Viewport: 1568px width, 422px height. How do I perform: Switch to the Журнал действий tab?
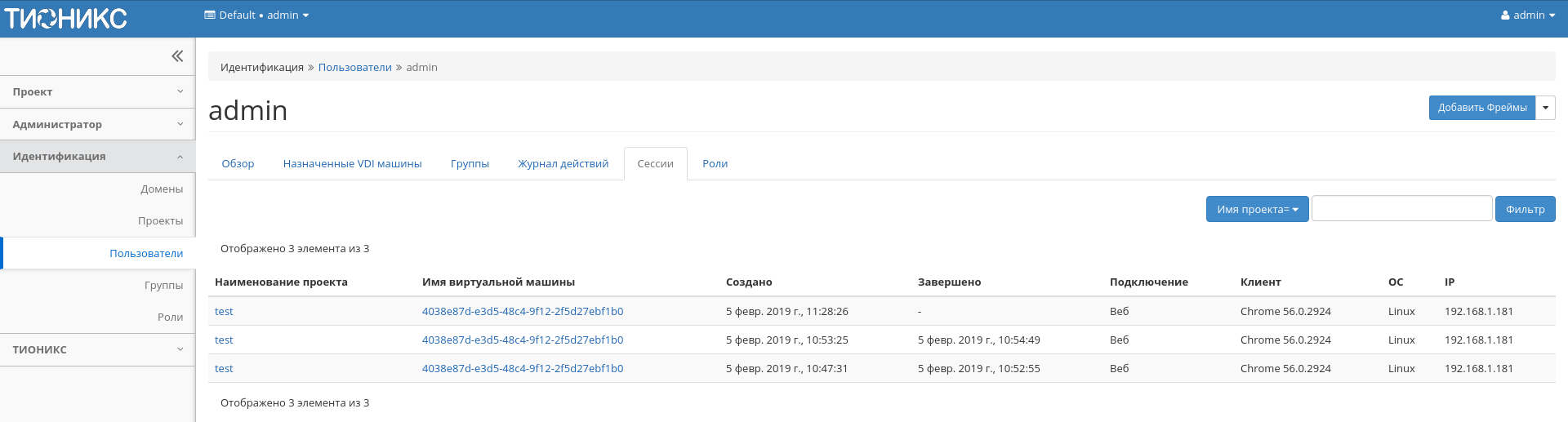coord(563,164)
